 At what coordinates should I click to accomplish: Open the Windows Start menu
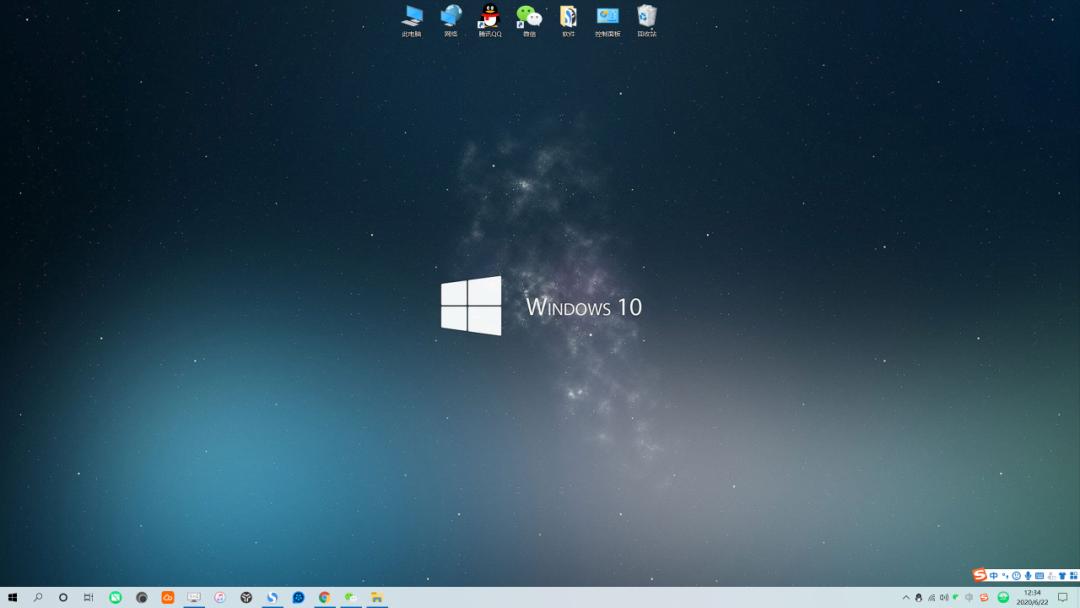coord(12,597)
